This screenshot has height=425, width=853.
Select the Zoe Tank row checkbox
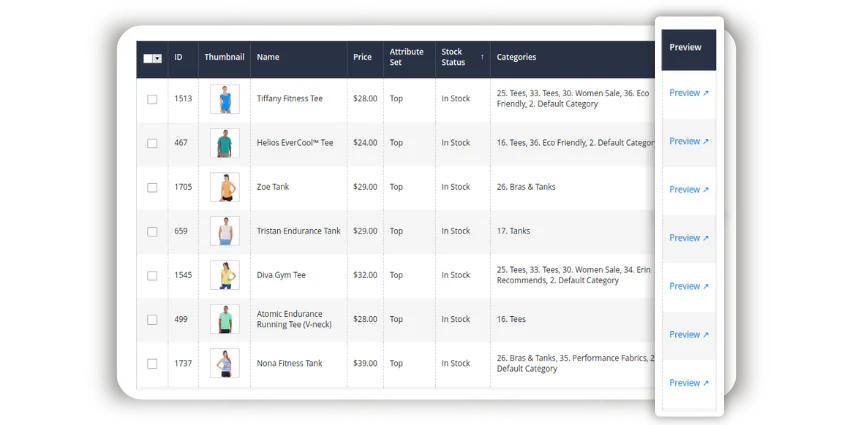(152, 188)
